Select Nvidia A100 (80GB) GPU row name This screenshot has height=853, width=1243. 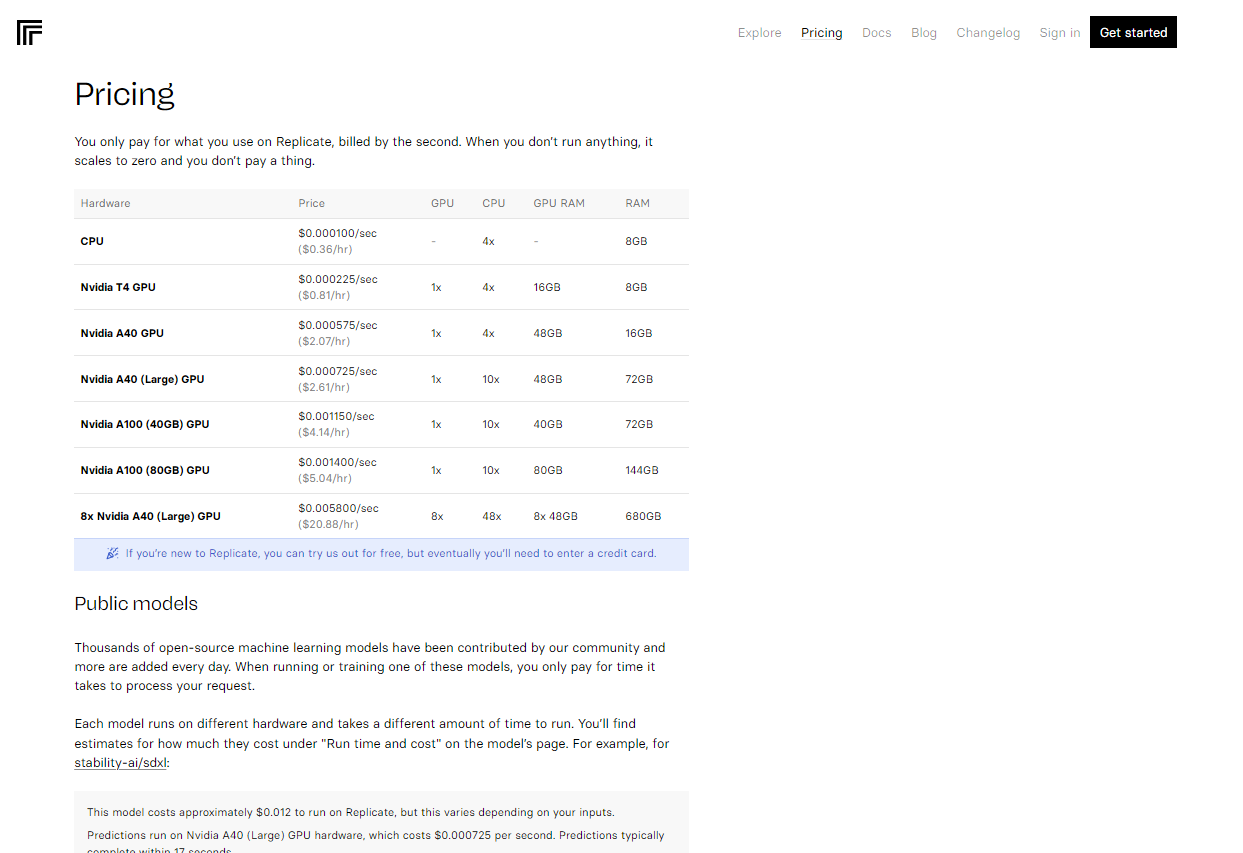pyautogui.click(x=145, y=470)
